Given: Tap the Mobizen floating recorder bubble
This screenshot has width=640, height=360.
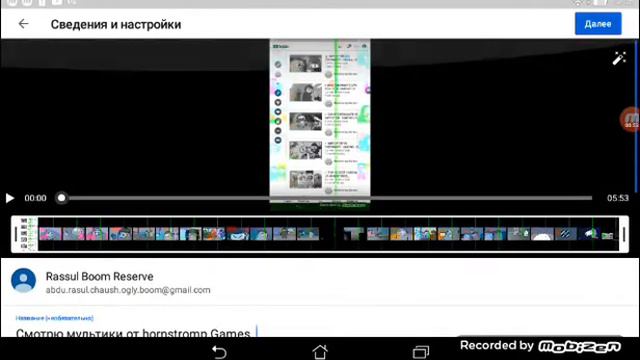Looking at the screenshot, I should tap(631, 120).
